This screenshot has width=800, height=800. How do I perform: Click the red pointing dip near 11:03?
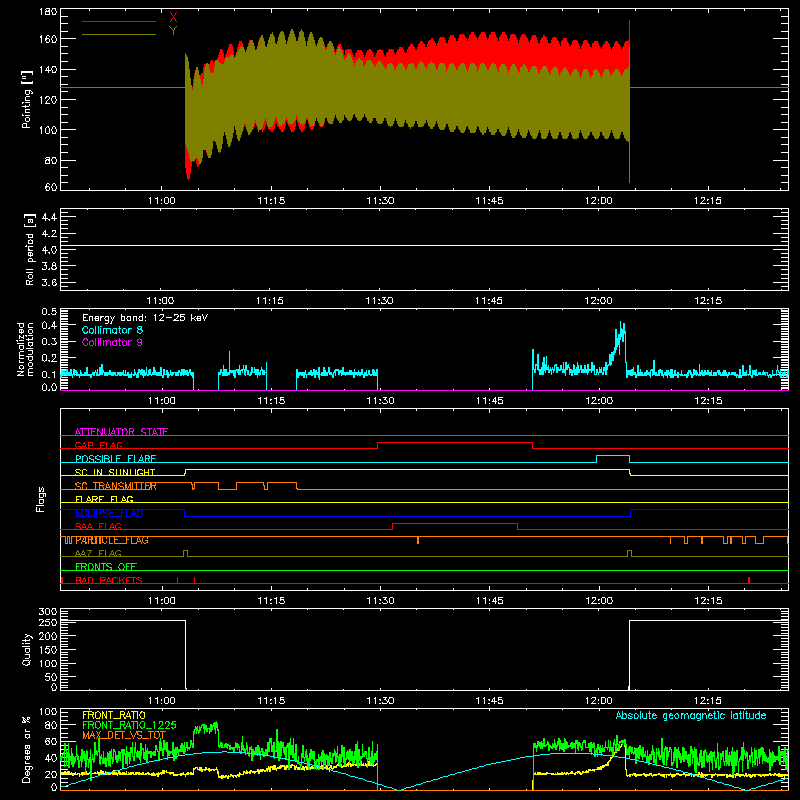188,166
